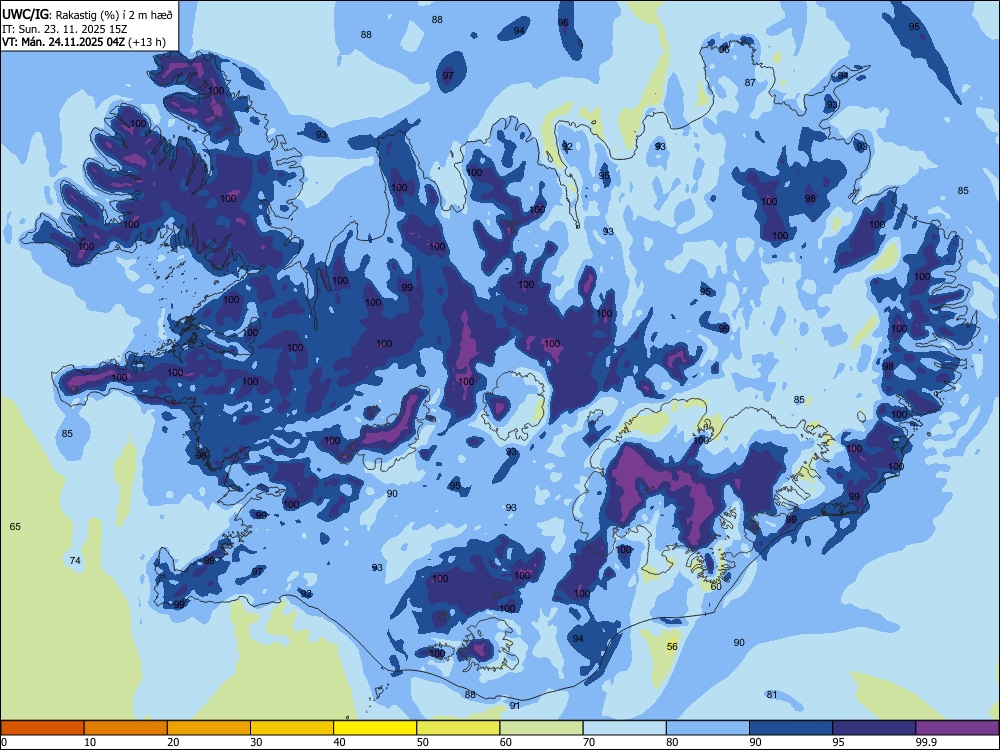Select the '81' humidity value on the map

pos(772,694)
